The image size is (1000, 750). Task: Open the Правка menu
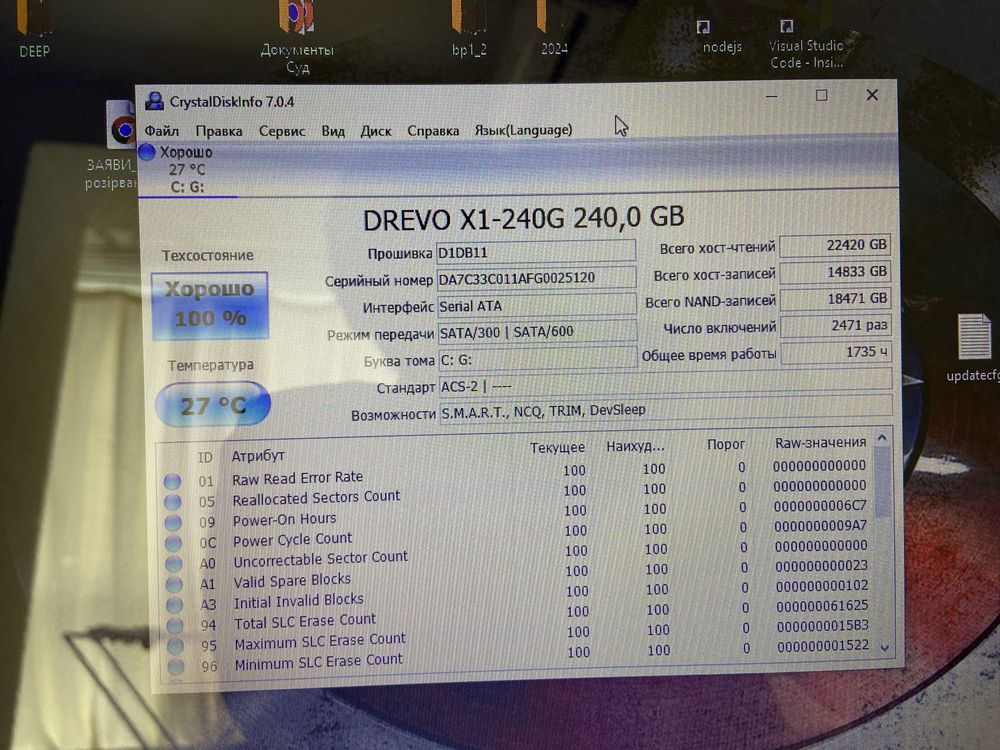[x=219, y=131]
